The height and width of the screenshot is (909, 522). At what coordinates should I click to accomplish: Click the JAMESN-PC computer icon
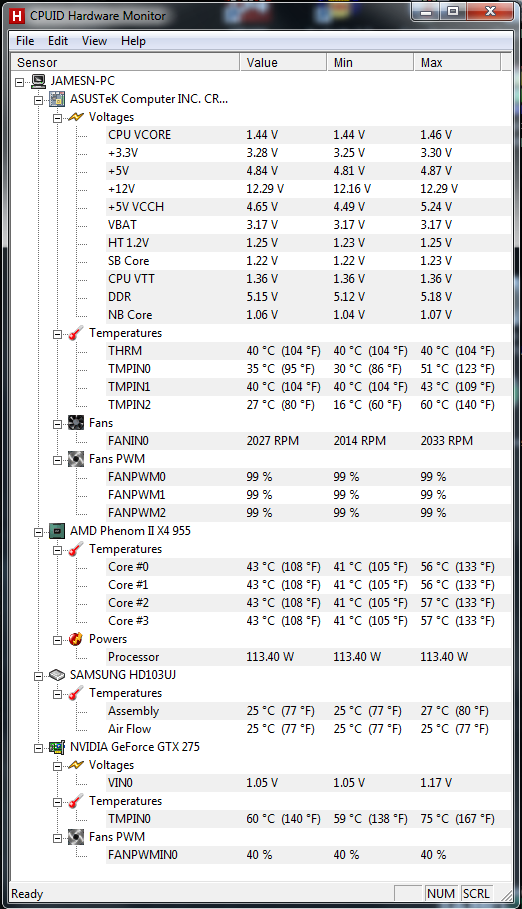tap(38, 81)
